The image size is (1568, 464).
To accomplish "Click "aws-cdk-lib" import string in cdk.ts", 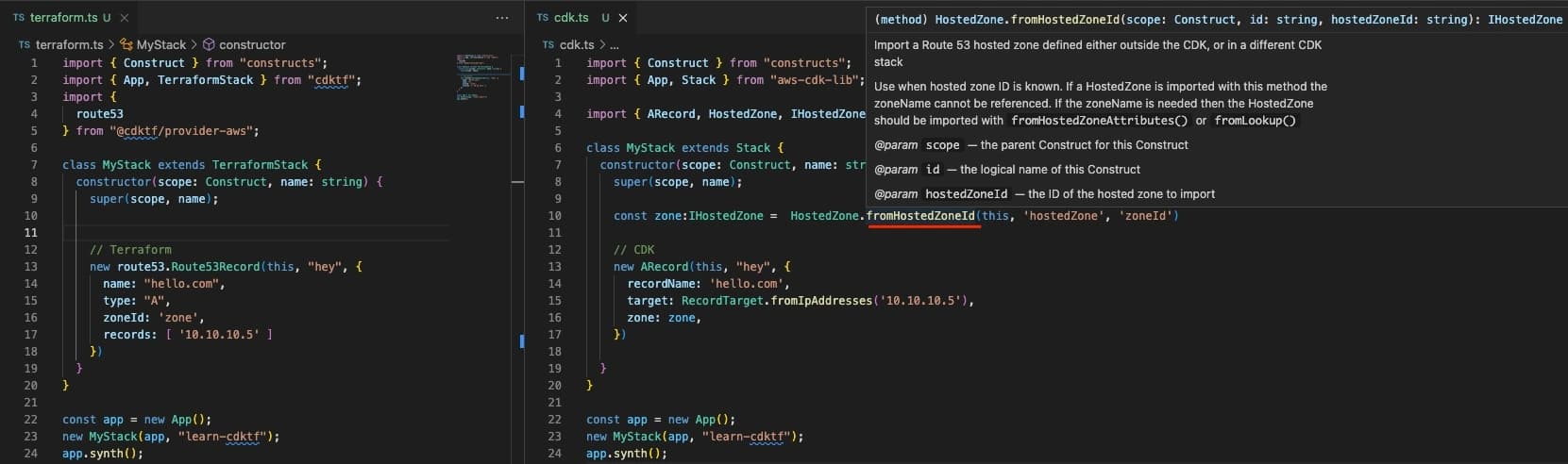I will 813,80.
